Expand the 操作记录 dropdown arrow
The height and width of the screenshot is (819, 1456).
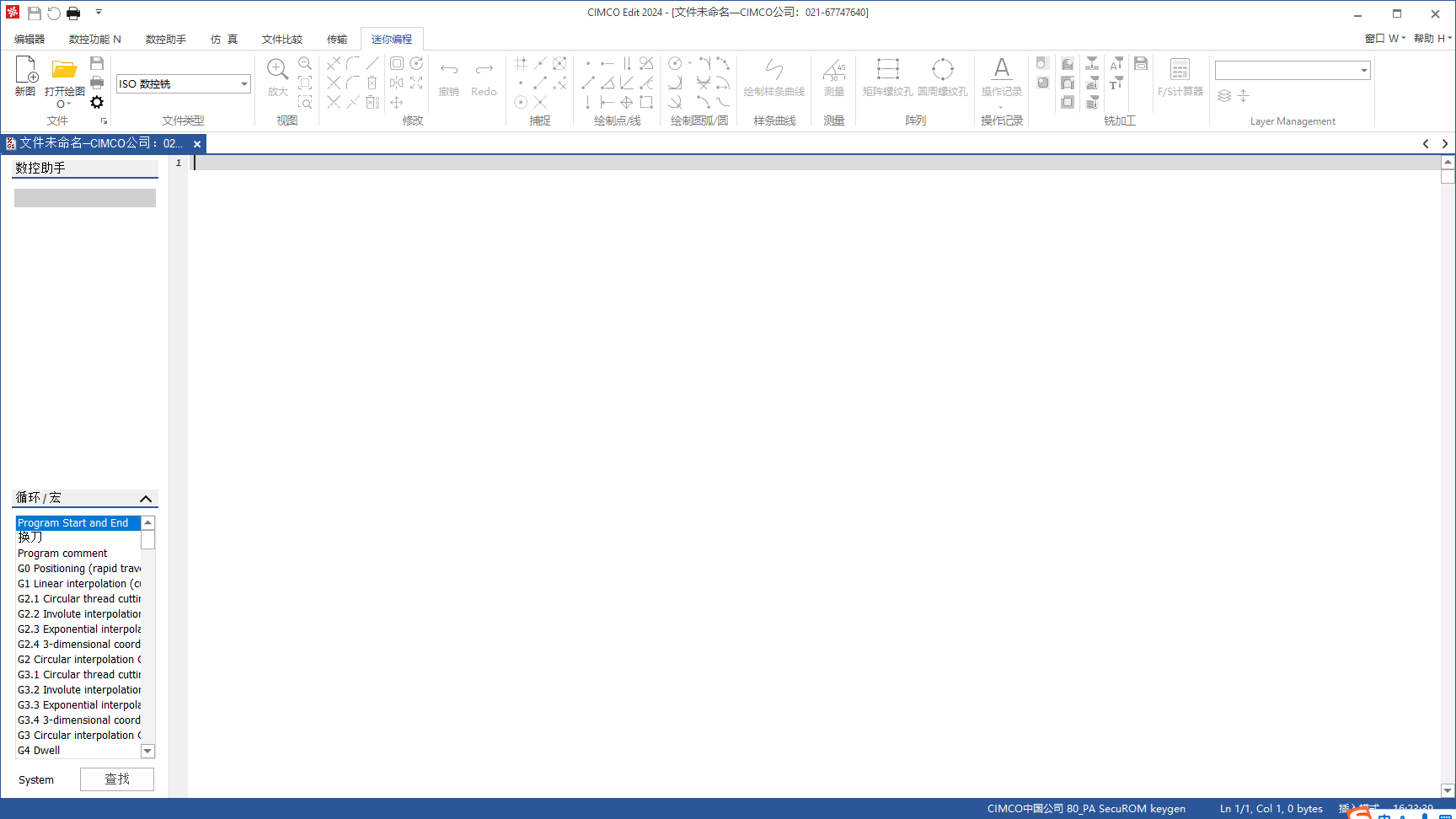click(1001, 107)
